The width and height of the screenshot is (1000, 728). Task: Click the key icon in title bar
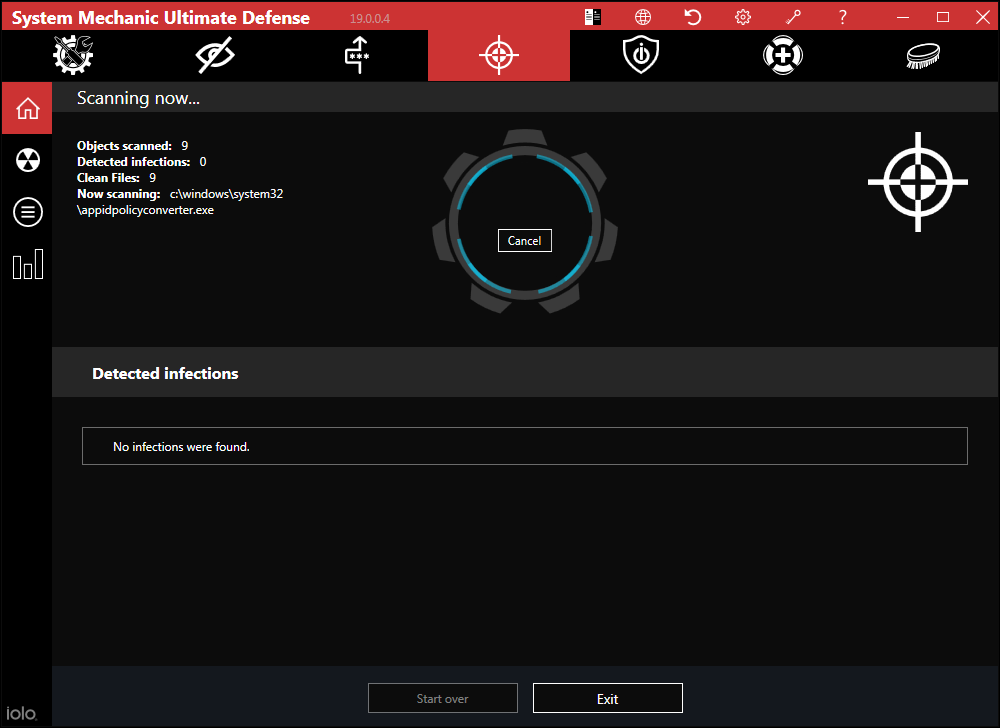793,17
